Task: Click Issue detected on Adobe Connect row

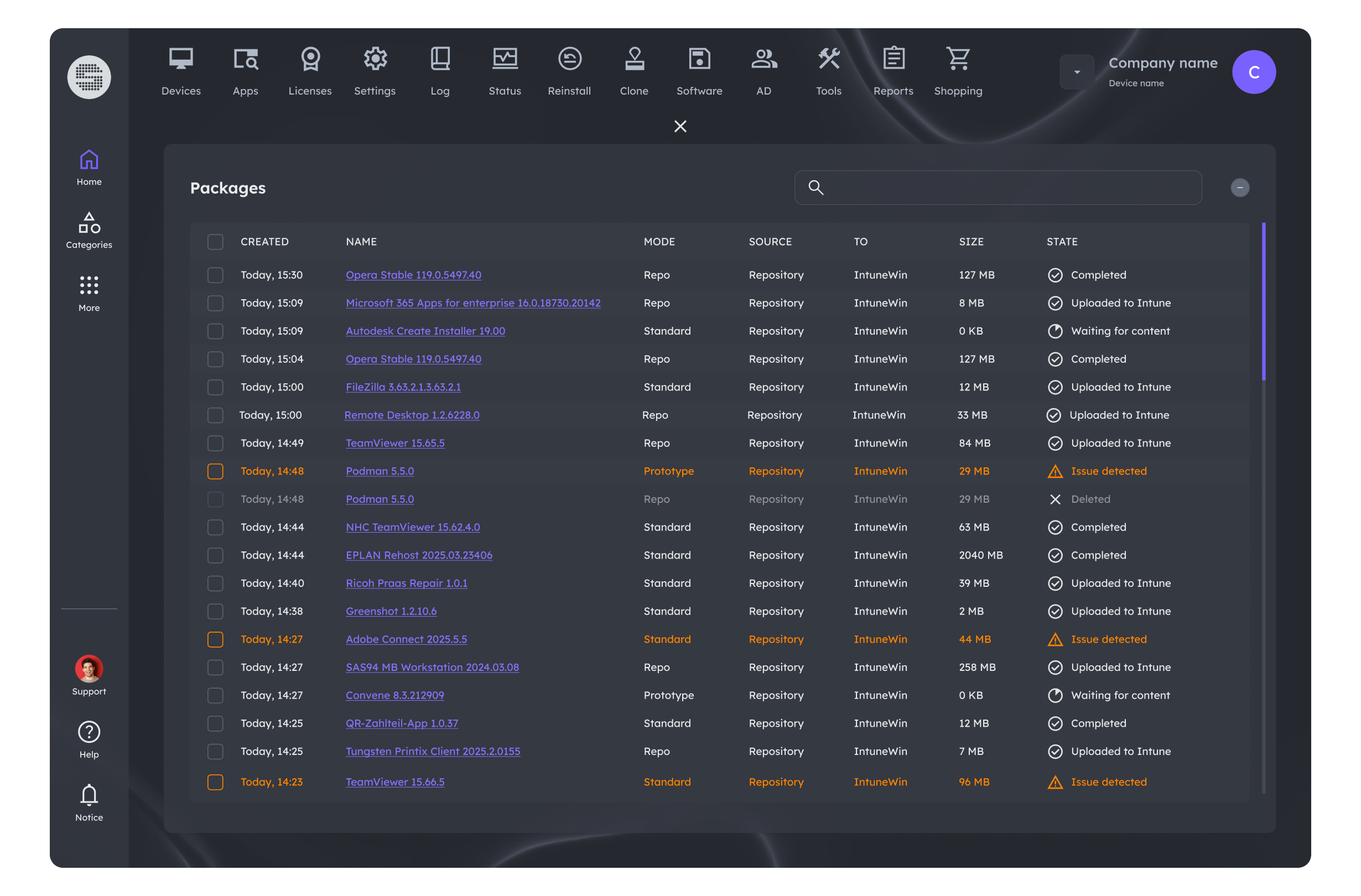Action: (1108, 639)
